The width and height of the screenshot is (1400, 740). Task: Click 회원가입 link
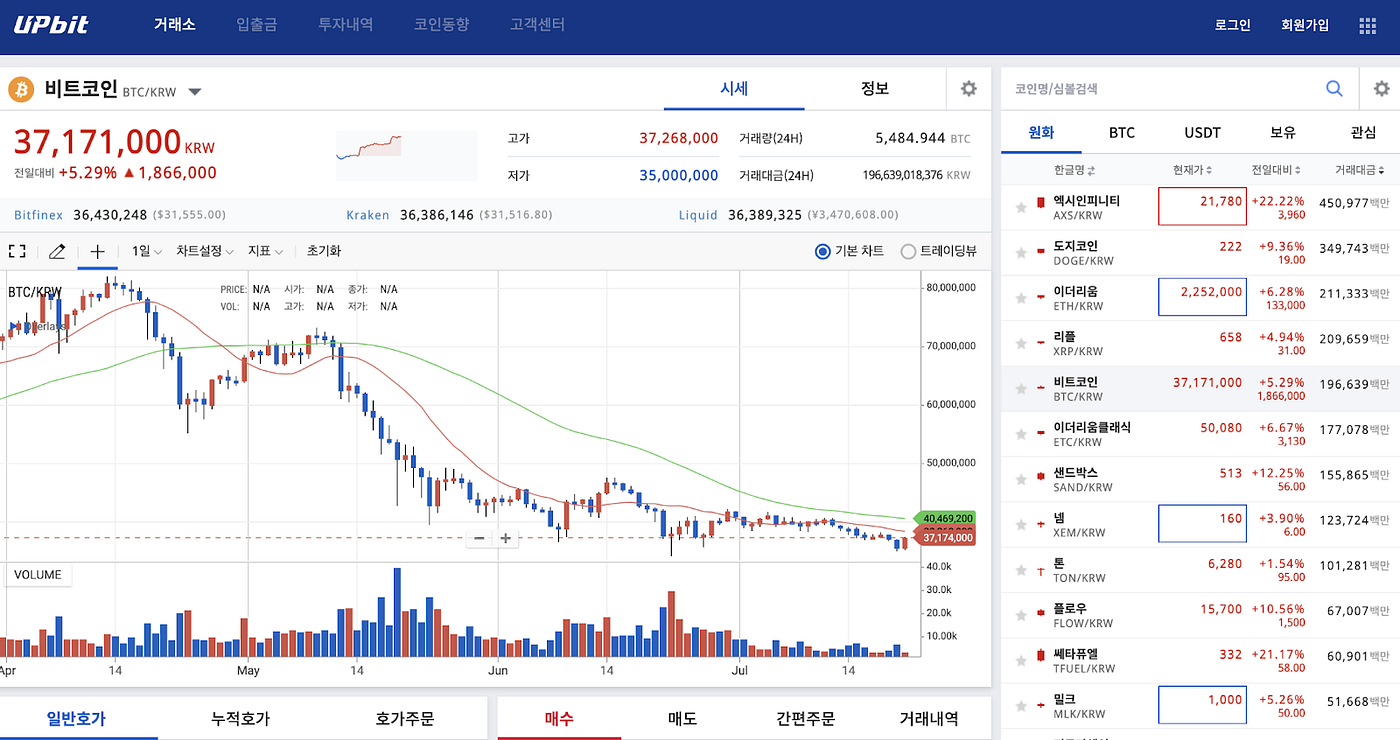1305,25
